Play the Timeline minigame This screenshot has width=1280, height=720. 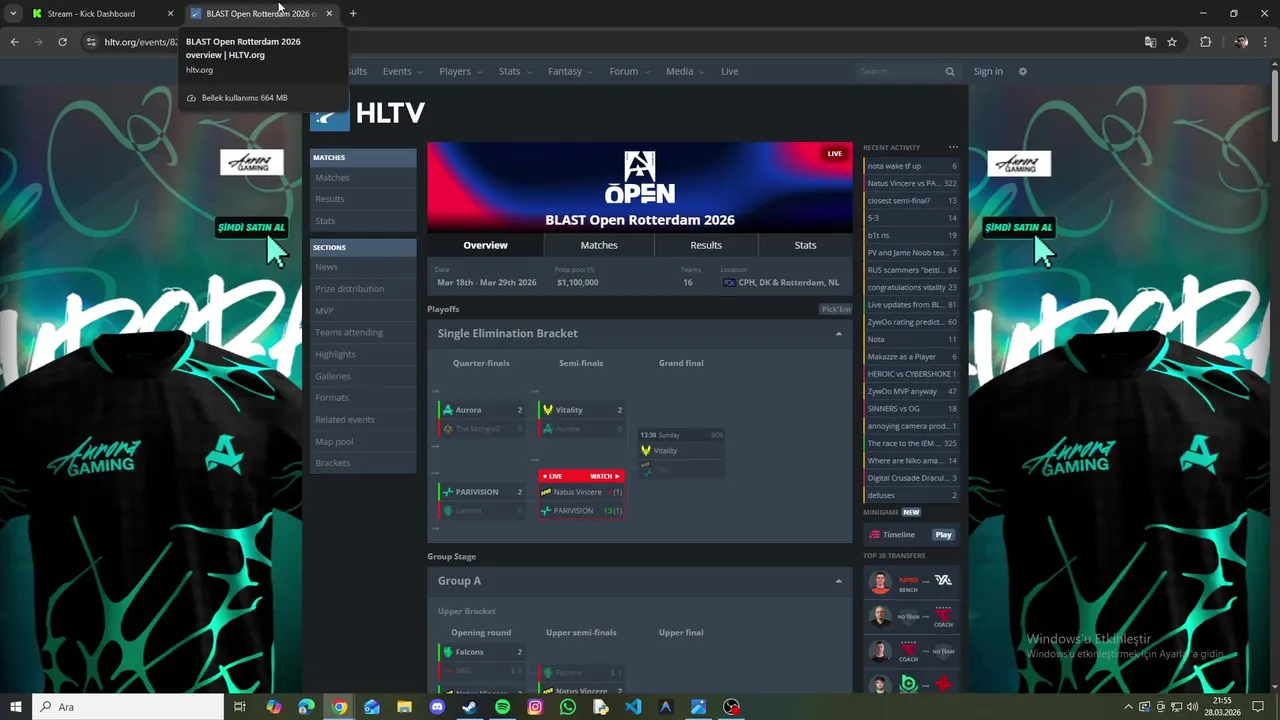943,535
